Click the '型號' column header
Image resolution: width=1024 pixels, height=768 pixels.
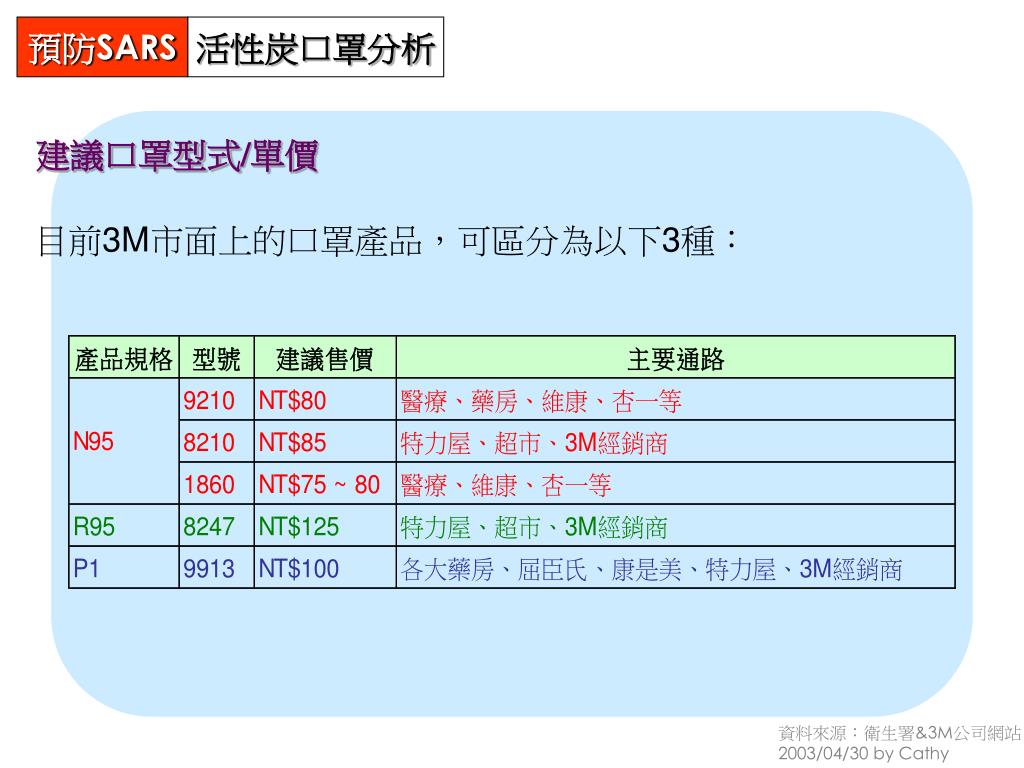coord(217,359)
